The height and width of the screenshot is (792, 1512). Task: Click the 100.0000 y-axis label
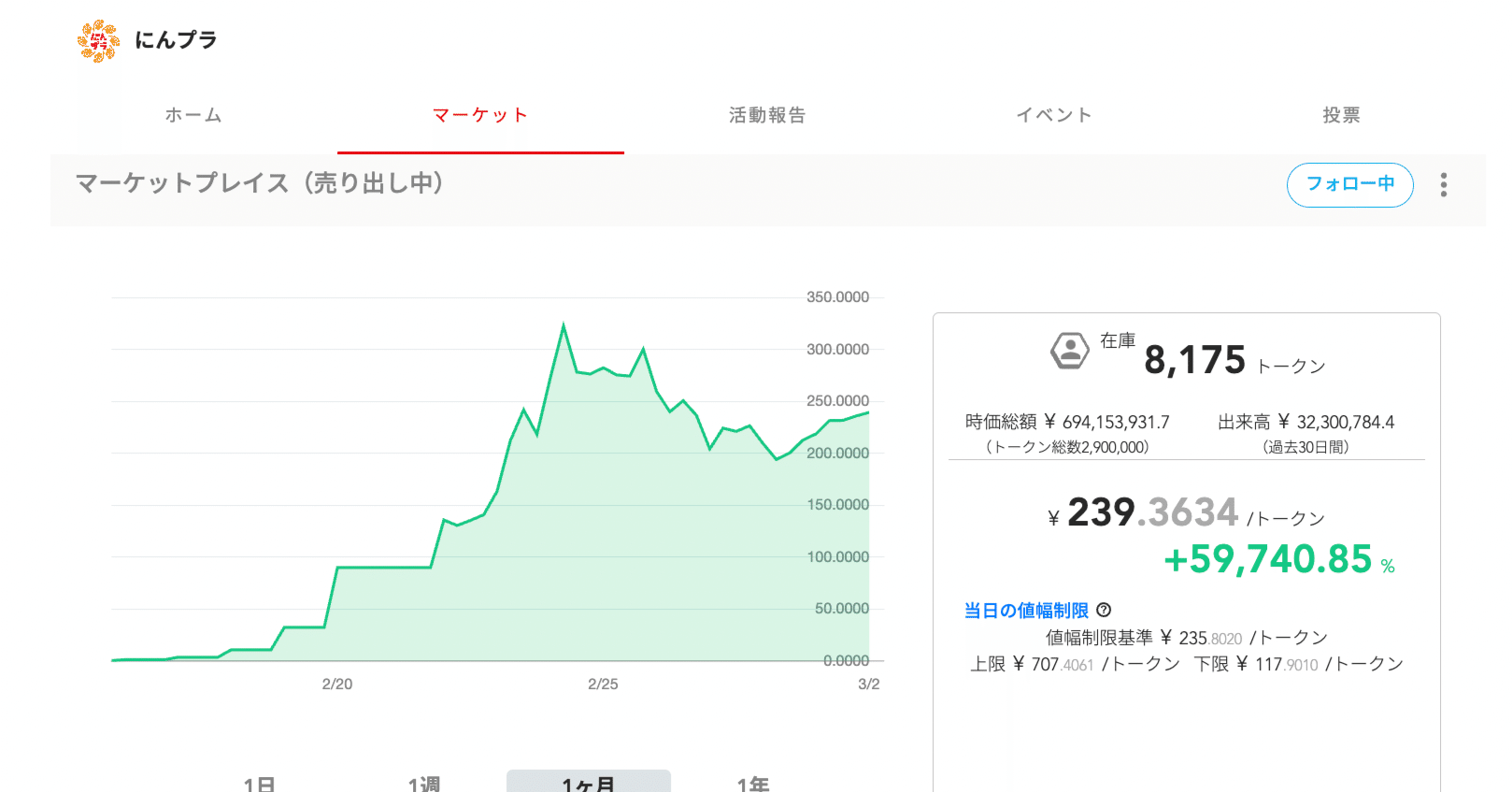838,557
